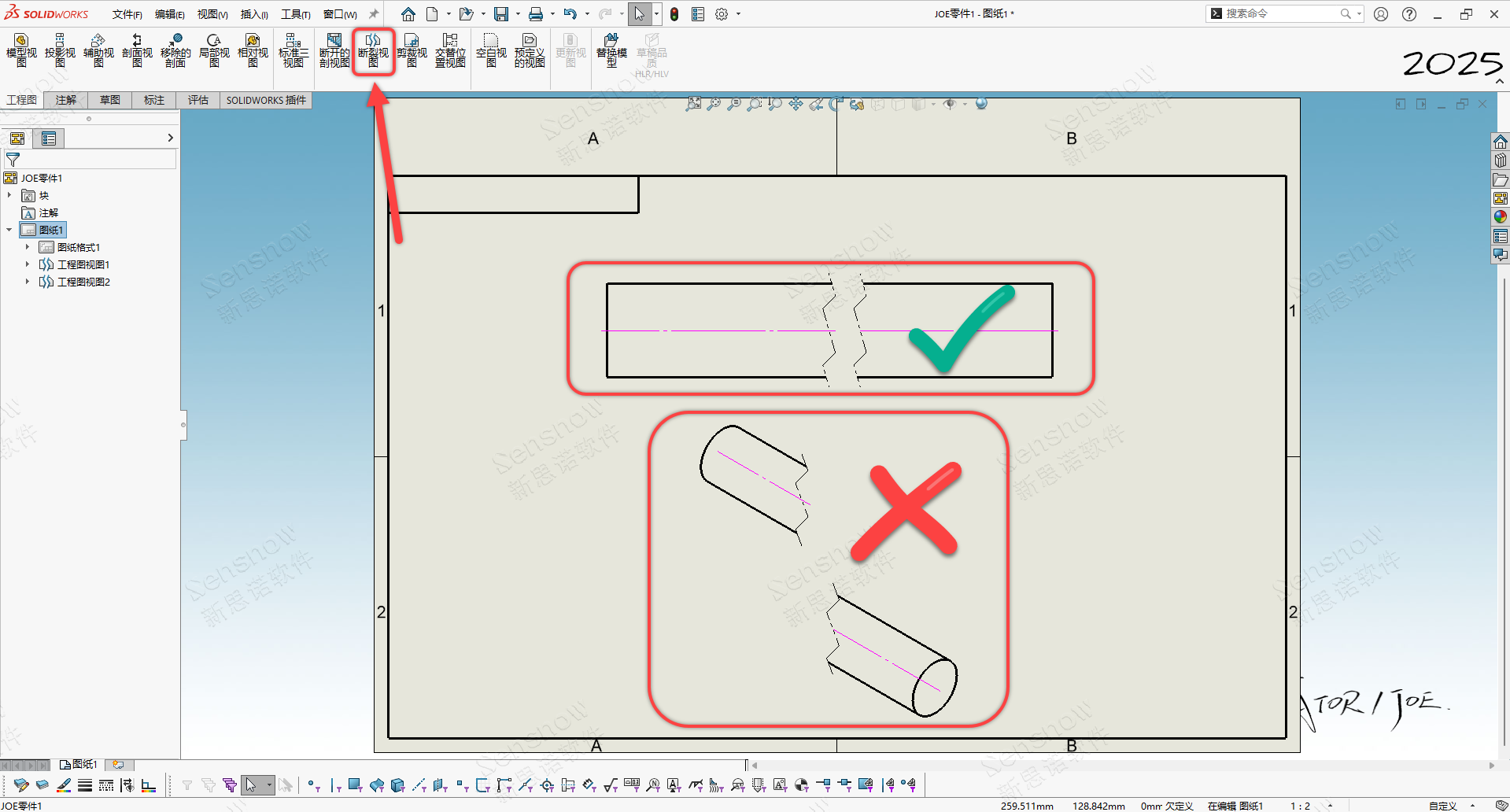Image resolution: width=1510 pixels, height=812 pixels.
Task: Open the Options gear dropdown arrow
Action: tap(738, 14)
